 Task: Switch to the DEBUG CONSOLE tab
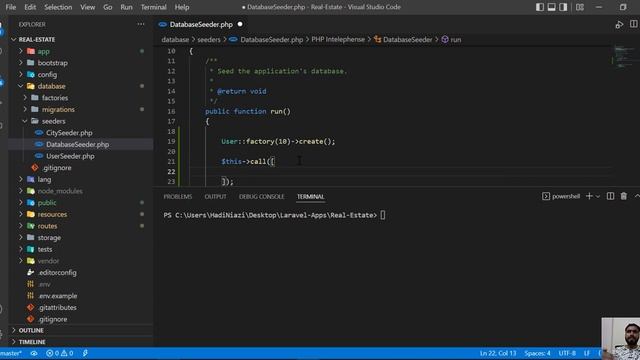coord(262,197)
